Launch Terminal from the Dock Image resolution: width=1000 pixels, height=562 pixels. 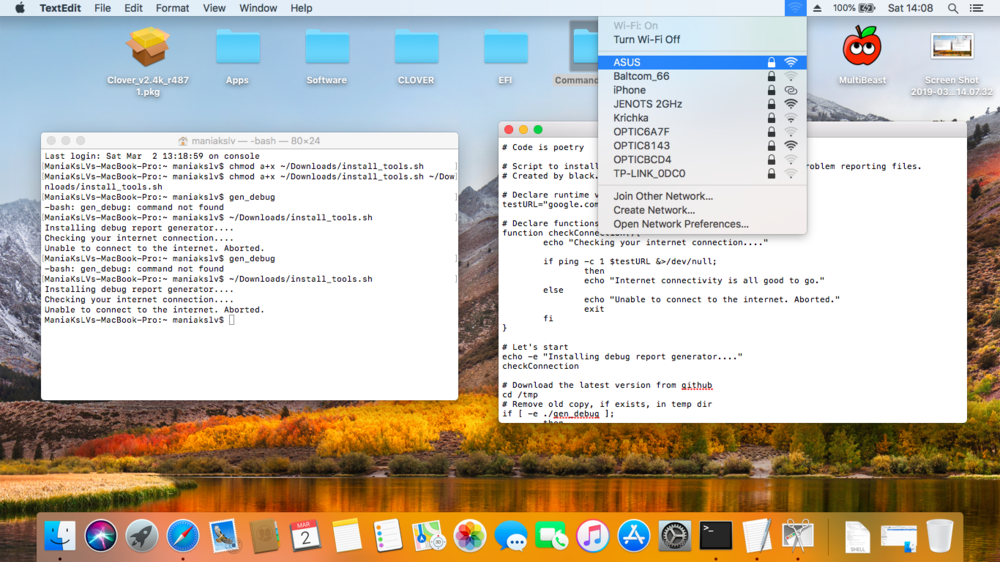pos(716,536)
